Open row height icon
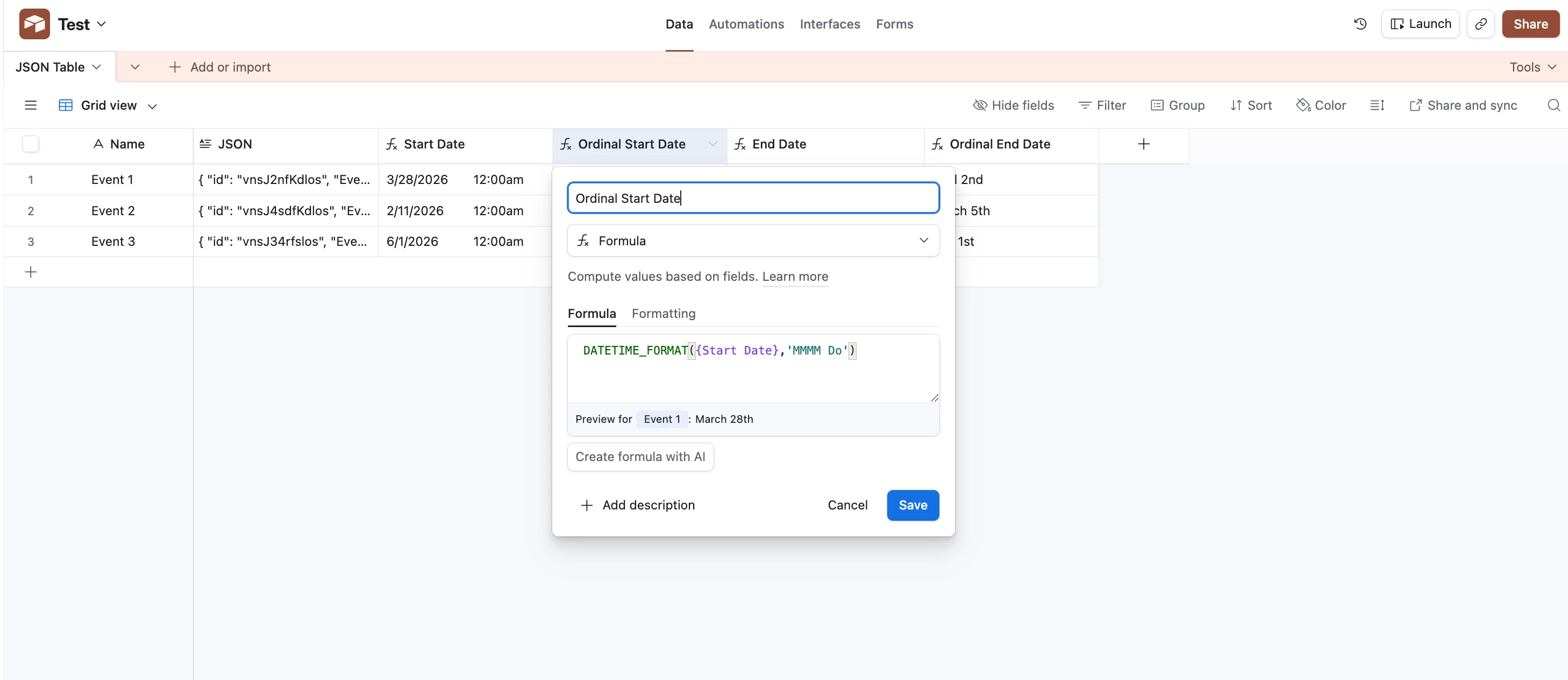Viewport: 1568px width, 680px height. (x=1377, y=105)
